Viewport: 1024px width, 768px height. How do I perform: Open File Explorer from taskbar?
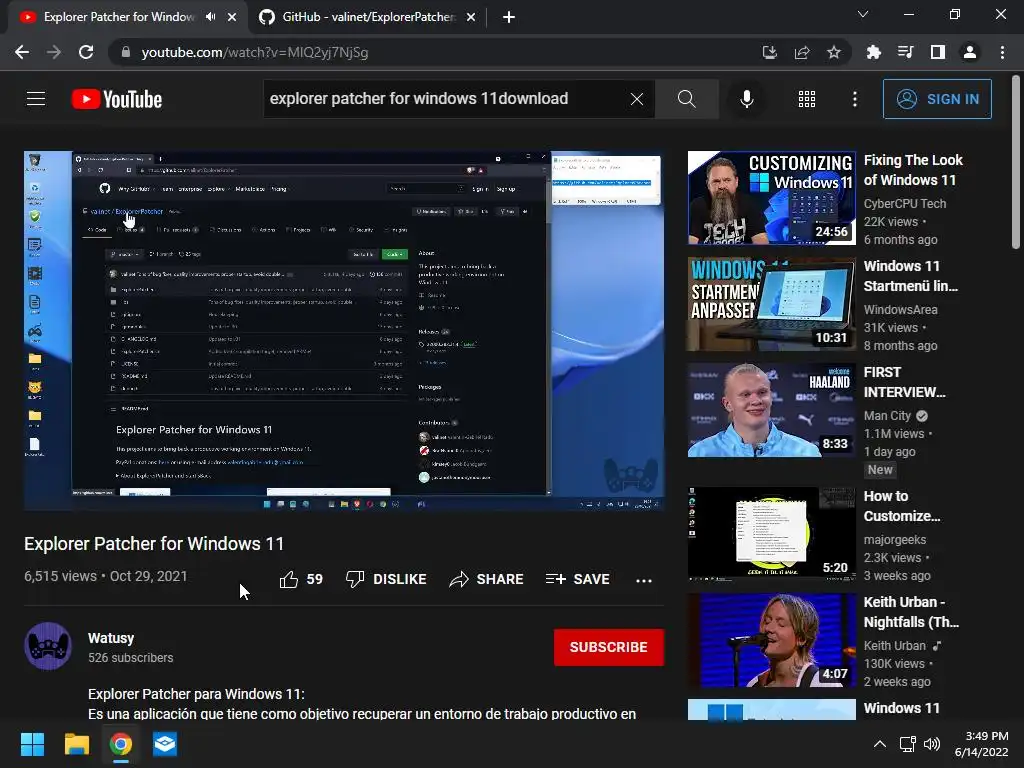(x=76, y=744)
